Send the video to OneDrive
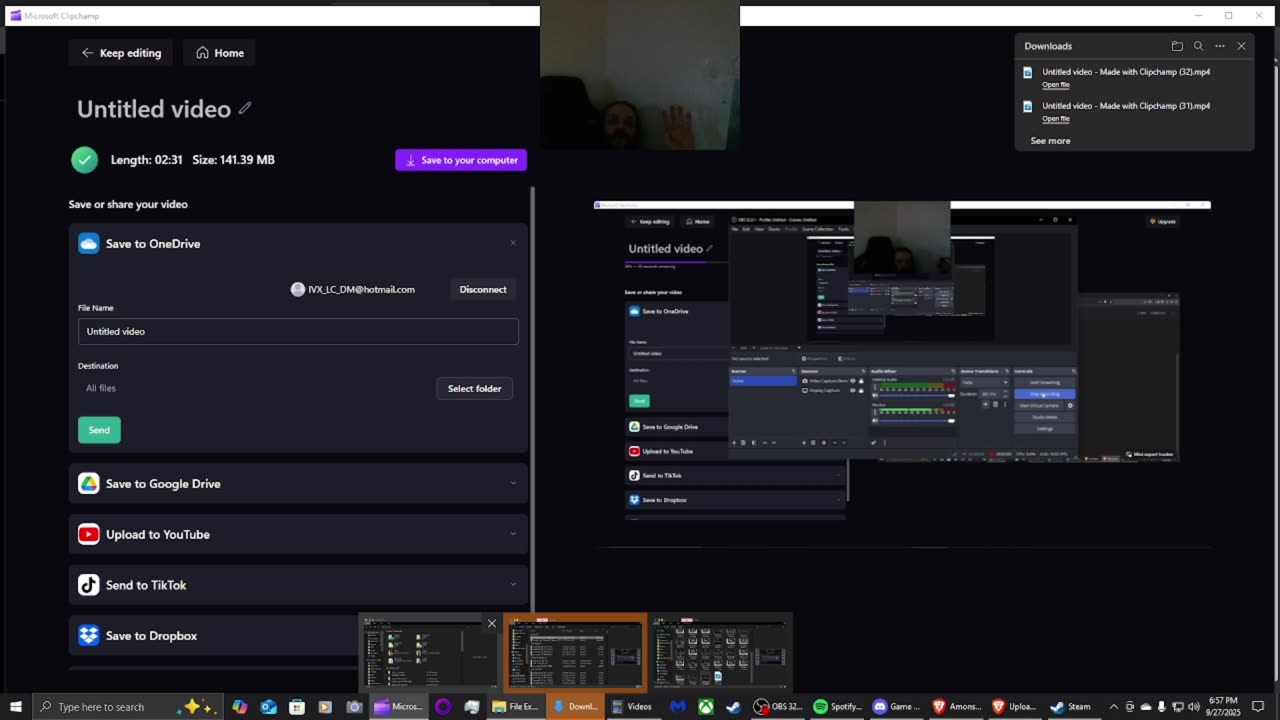 tap(99, 430)
